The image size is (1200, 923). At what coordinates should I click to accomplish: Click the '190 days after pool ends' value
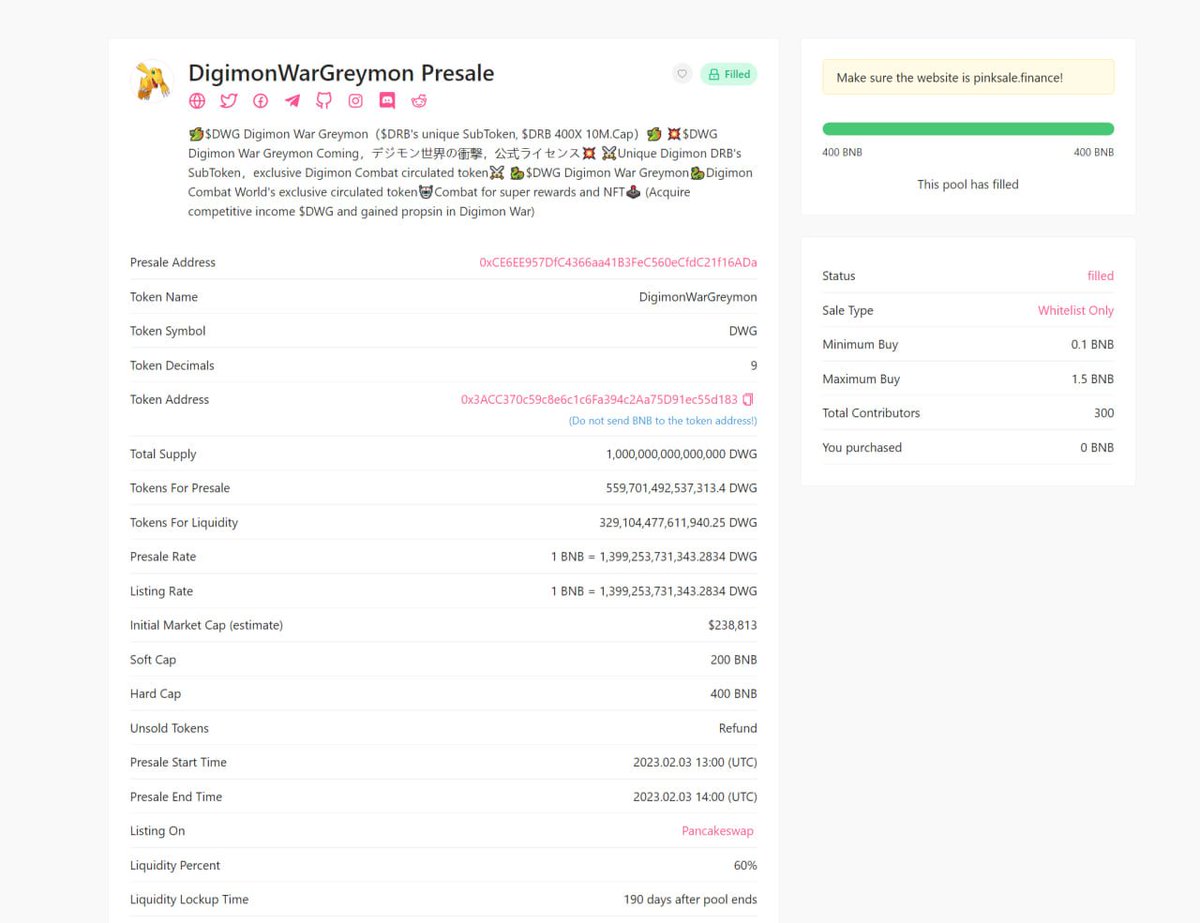coord(690,900)
